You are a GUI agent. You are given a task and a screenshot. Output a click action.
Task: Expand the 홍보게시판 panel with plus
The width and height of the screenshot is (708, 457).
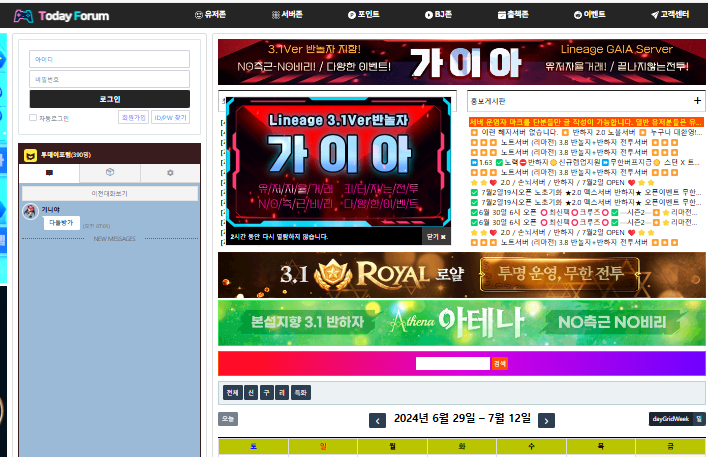click(x=696, y=101)
